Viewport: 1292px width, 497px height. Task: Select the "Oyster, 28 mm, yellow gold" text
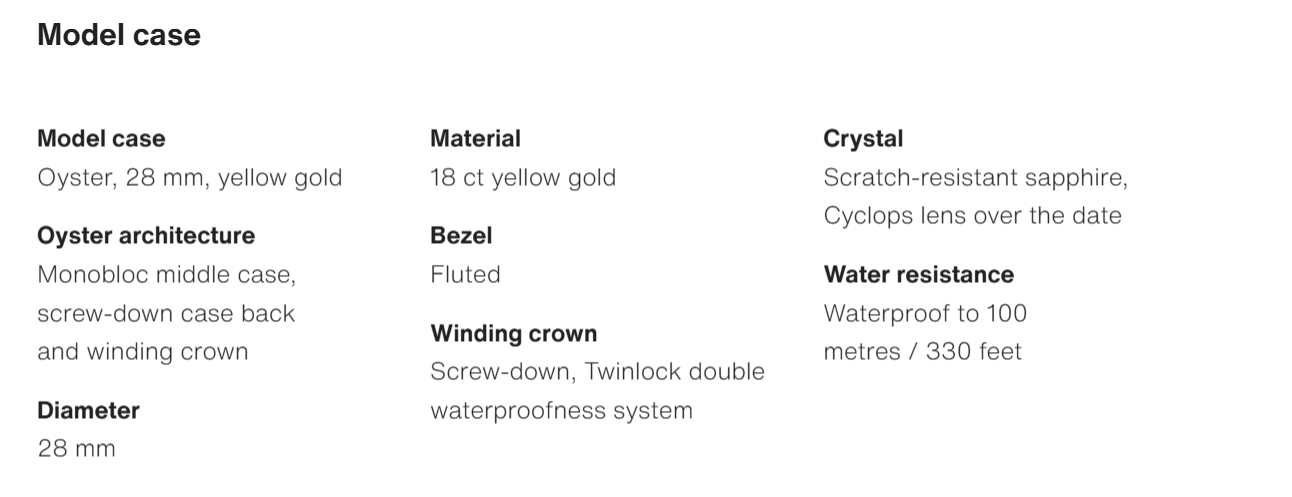[190, 178]
